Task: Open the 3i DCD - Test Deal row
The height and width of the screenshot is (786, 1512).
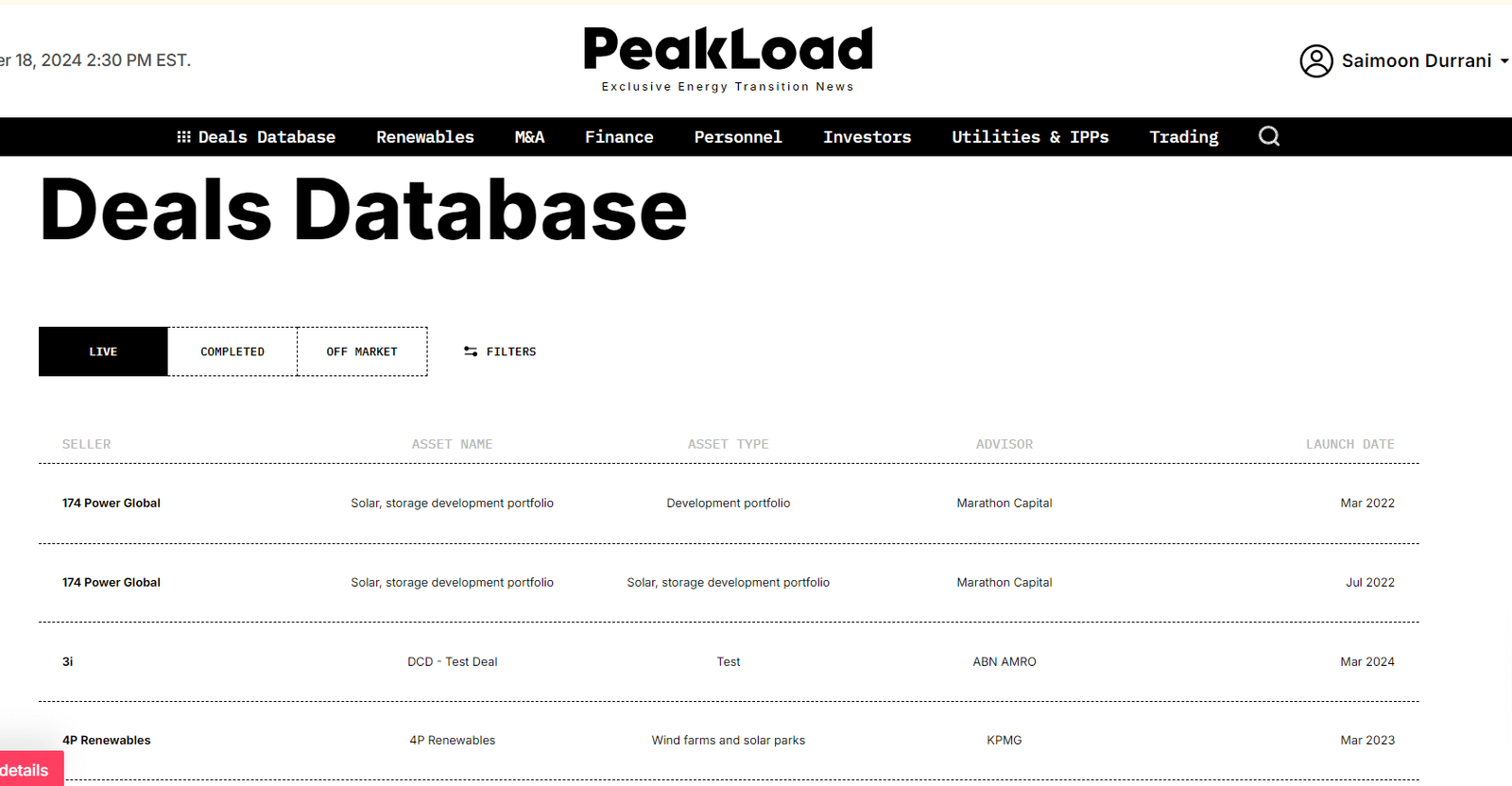Action: pyautogui.click(x=452, y=661)
